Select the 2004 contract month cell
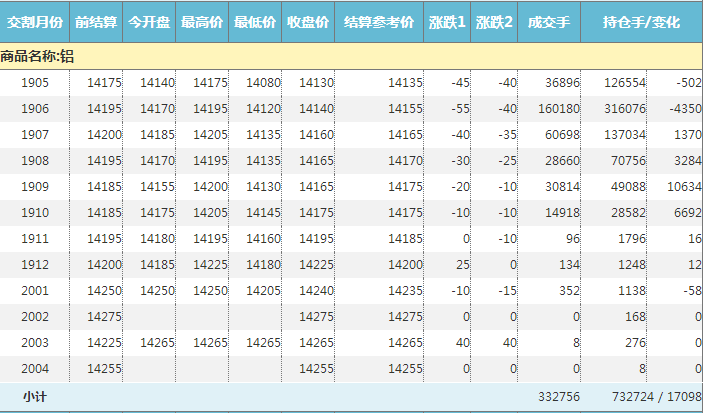The image size is (703, 413). pyautogui.click(x=35, y=368)
